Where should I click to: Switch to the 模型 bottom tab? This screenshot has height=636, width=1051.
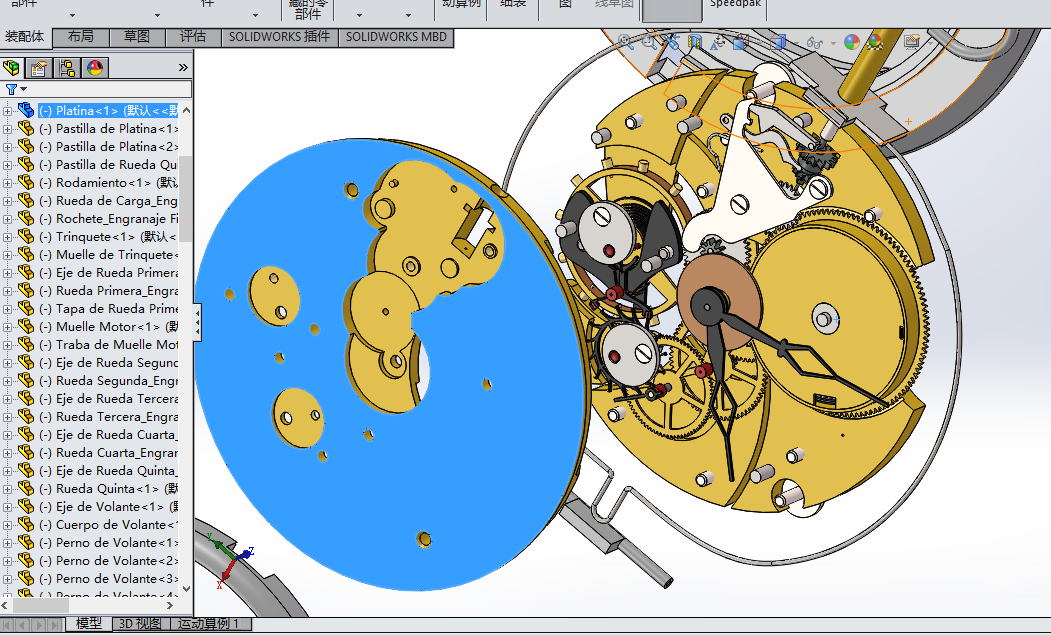(x=88, y=623)
